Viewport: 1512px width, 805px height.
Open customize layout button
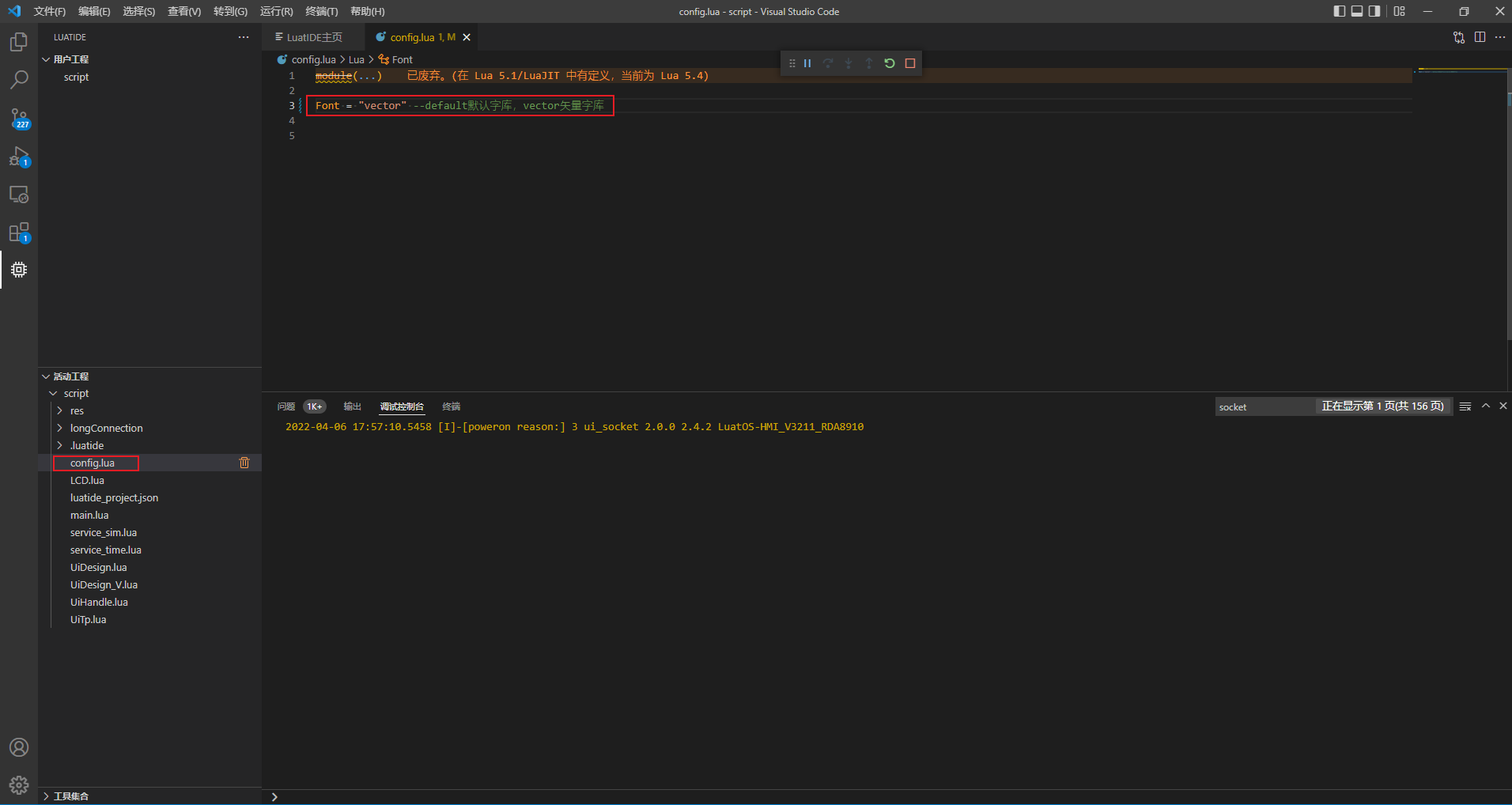(x=1400, y=11)
